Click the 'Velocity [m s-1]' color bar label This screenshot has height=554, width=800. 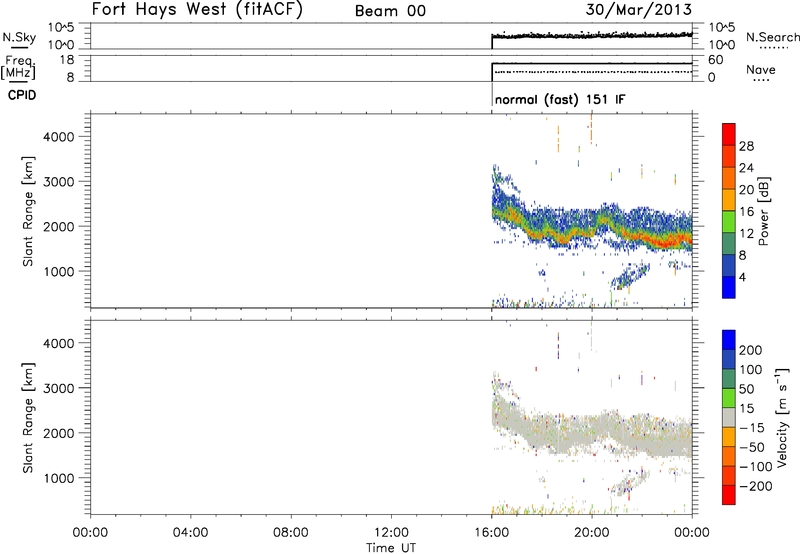point(782,417)
